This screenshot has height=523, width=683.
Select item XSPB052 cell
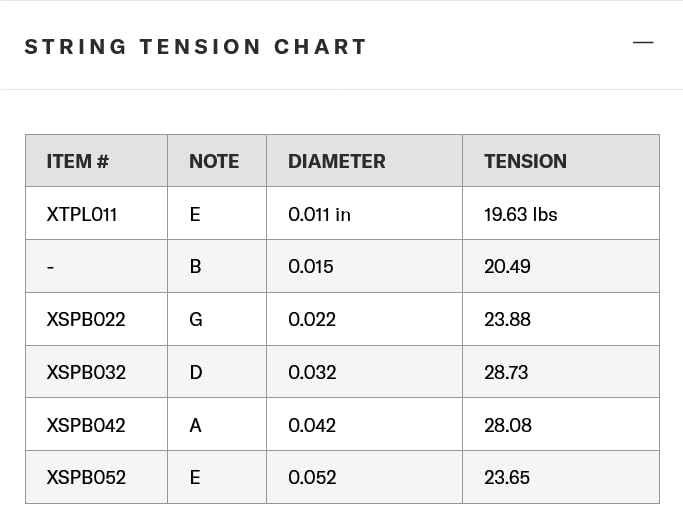[x=86, y=478]
